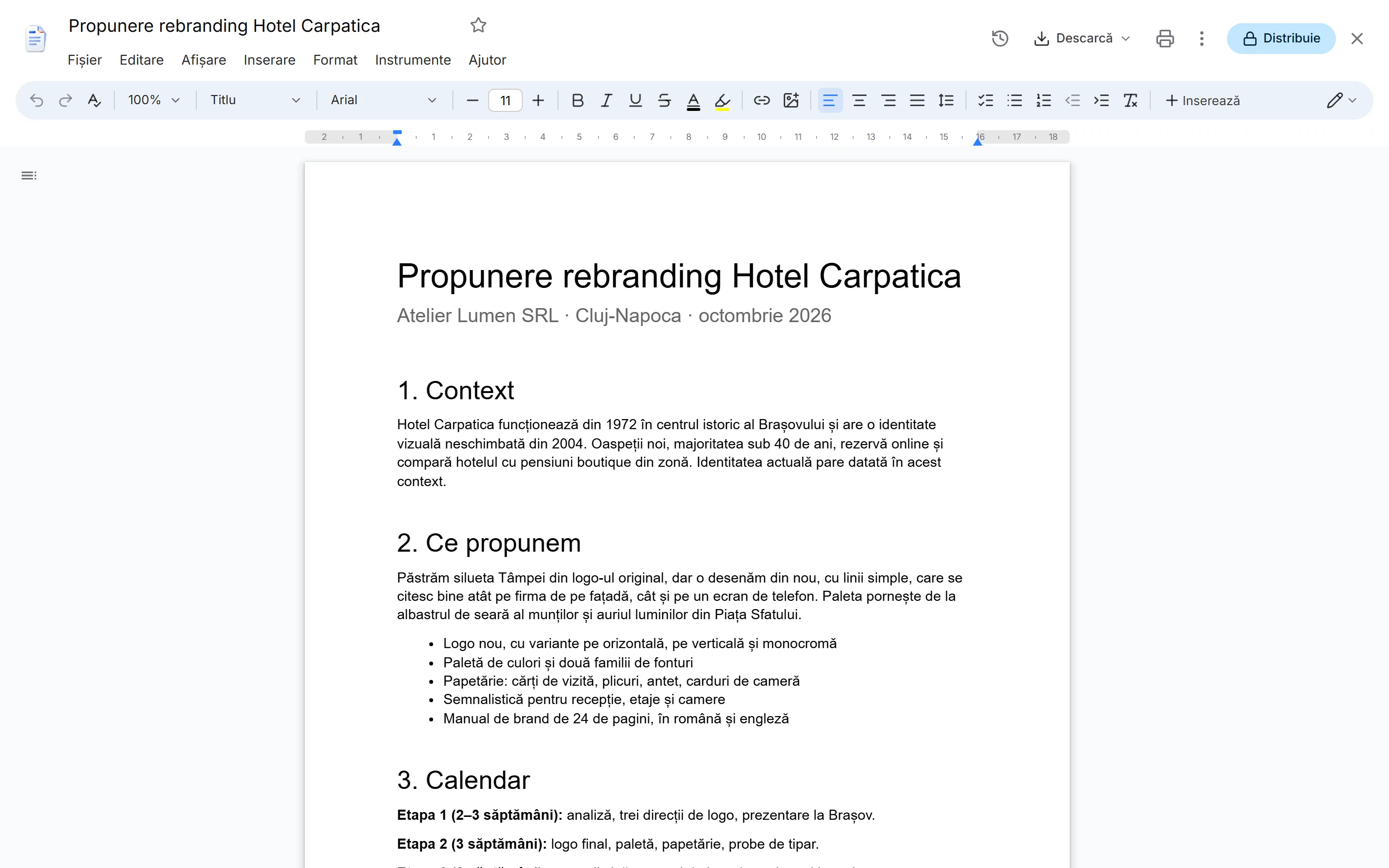Open the Arial font dropdown

pyautogui.click(x=383, y=100)
